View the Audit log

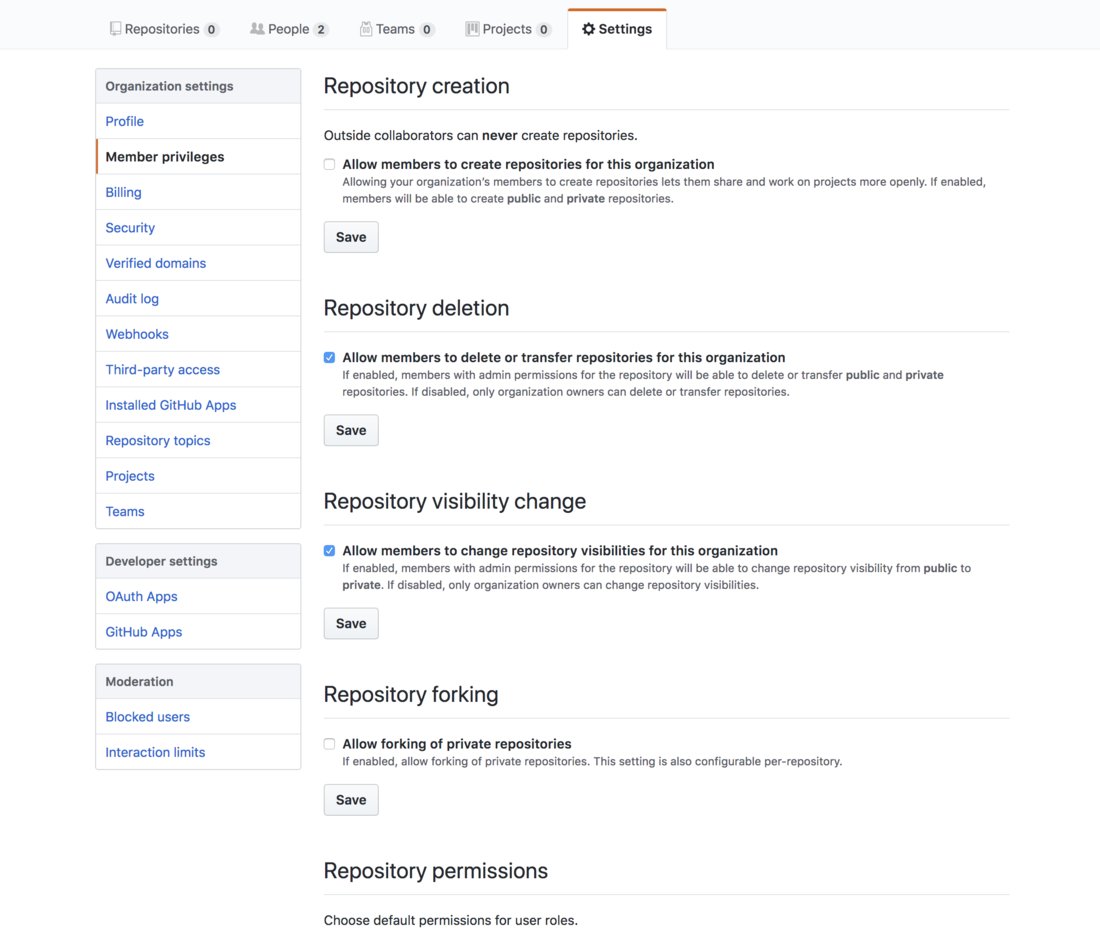click(198, 298)
